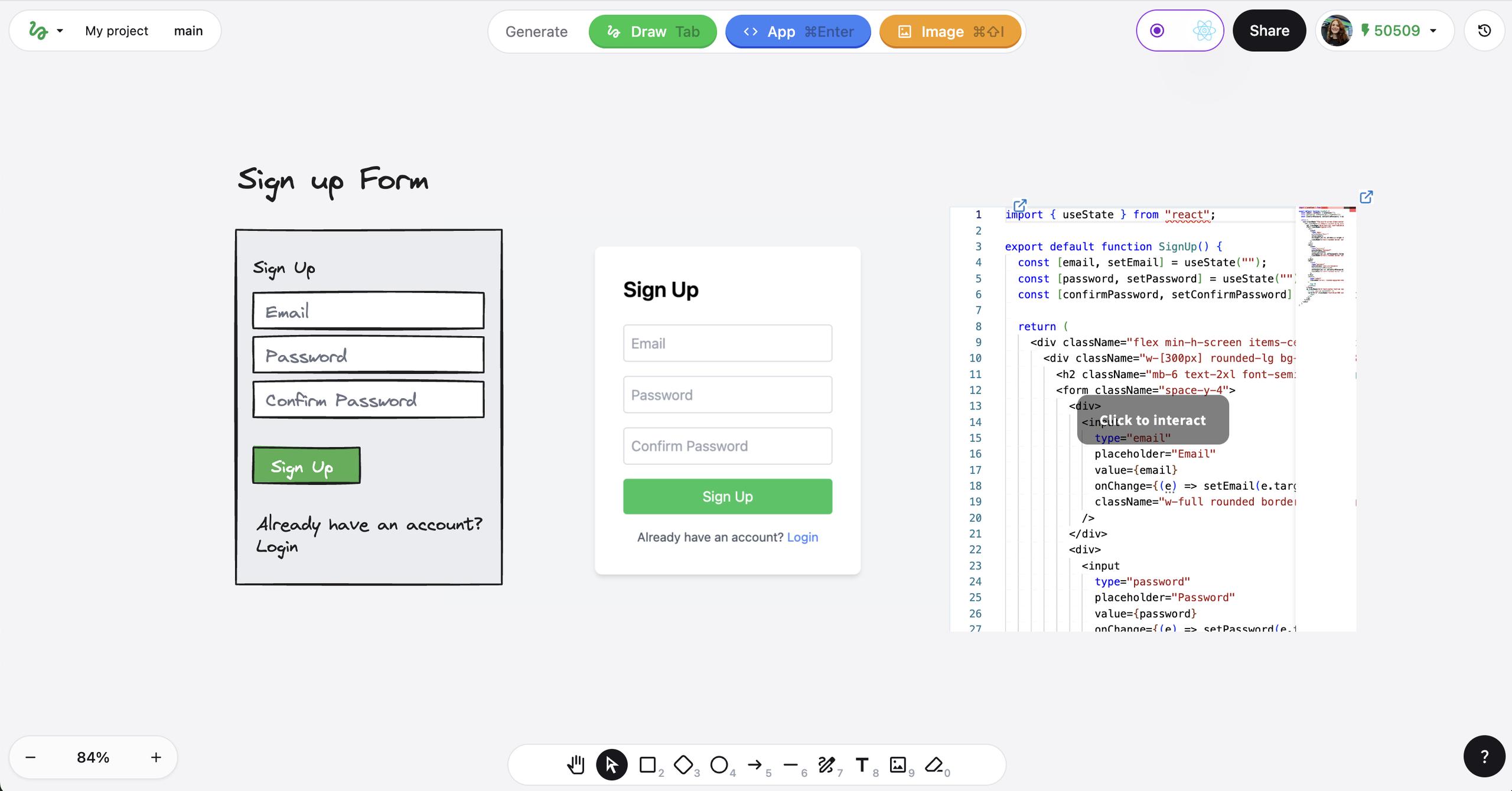The image size is (1512, 791).
Task: Toggle the purple record mode option
Action: pyautogui.click(x=1158, y=31)
